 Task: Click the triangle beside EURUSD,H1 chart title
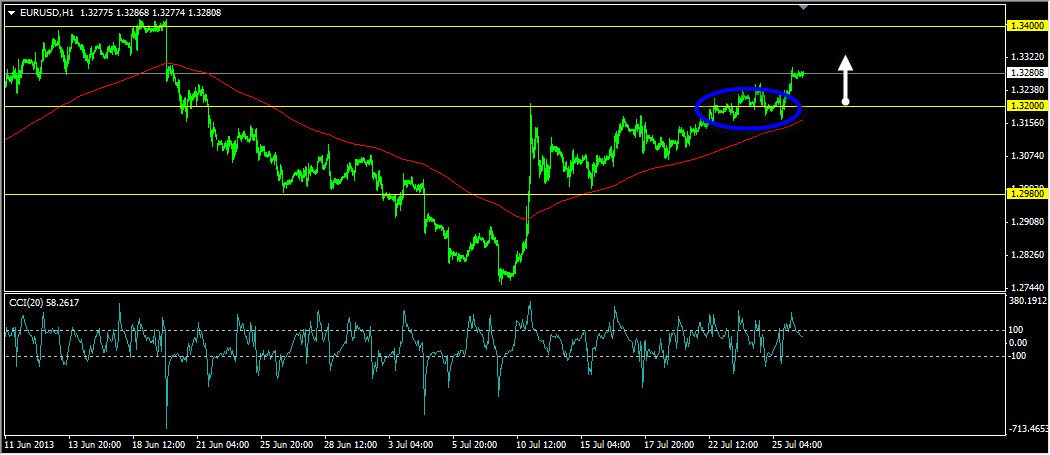[x=11, y=12]
